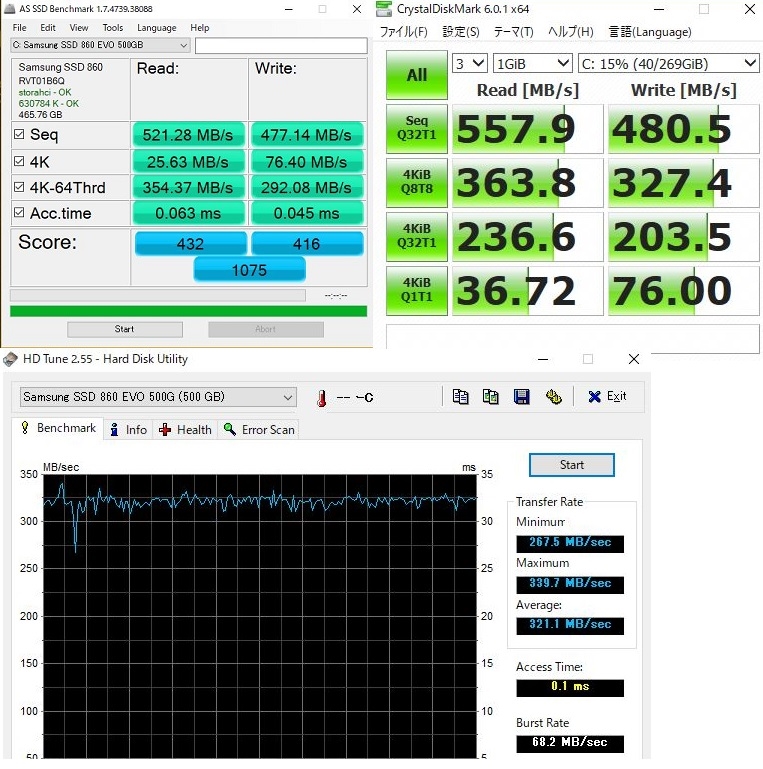The height and width of the screenshot is (769, 763).
Task: Open AS SSD drive selection dropdown
Action: [x=101, y=45]
